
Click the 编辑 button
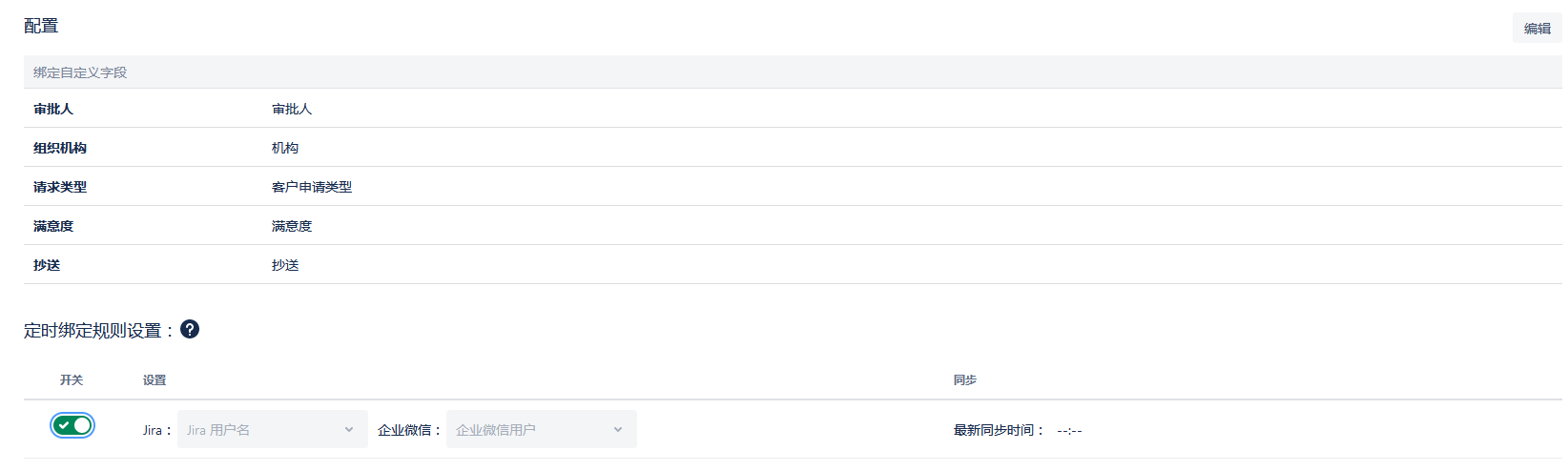tap(1537, 29)
